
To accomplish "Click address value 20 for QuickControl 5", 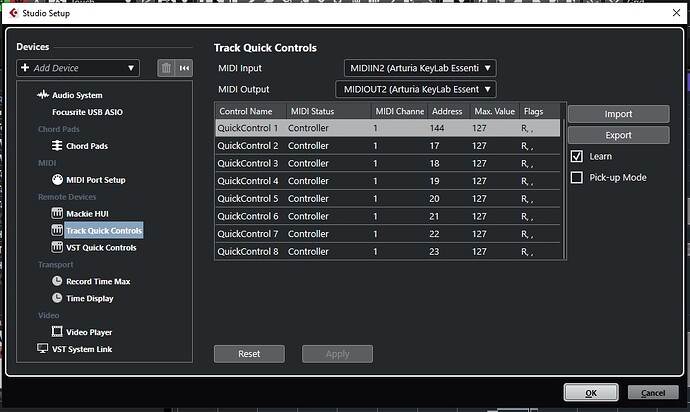I will coord(434,199).
